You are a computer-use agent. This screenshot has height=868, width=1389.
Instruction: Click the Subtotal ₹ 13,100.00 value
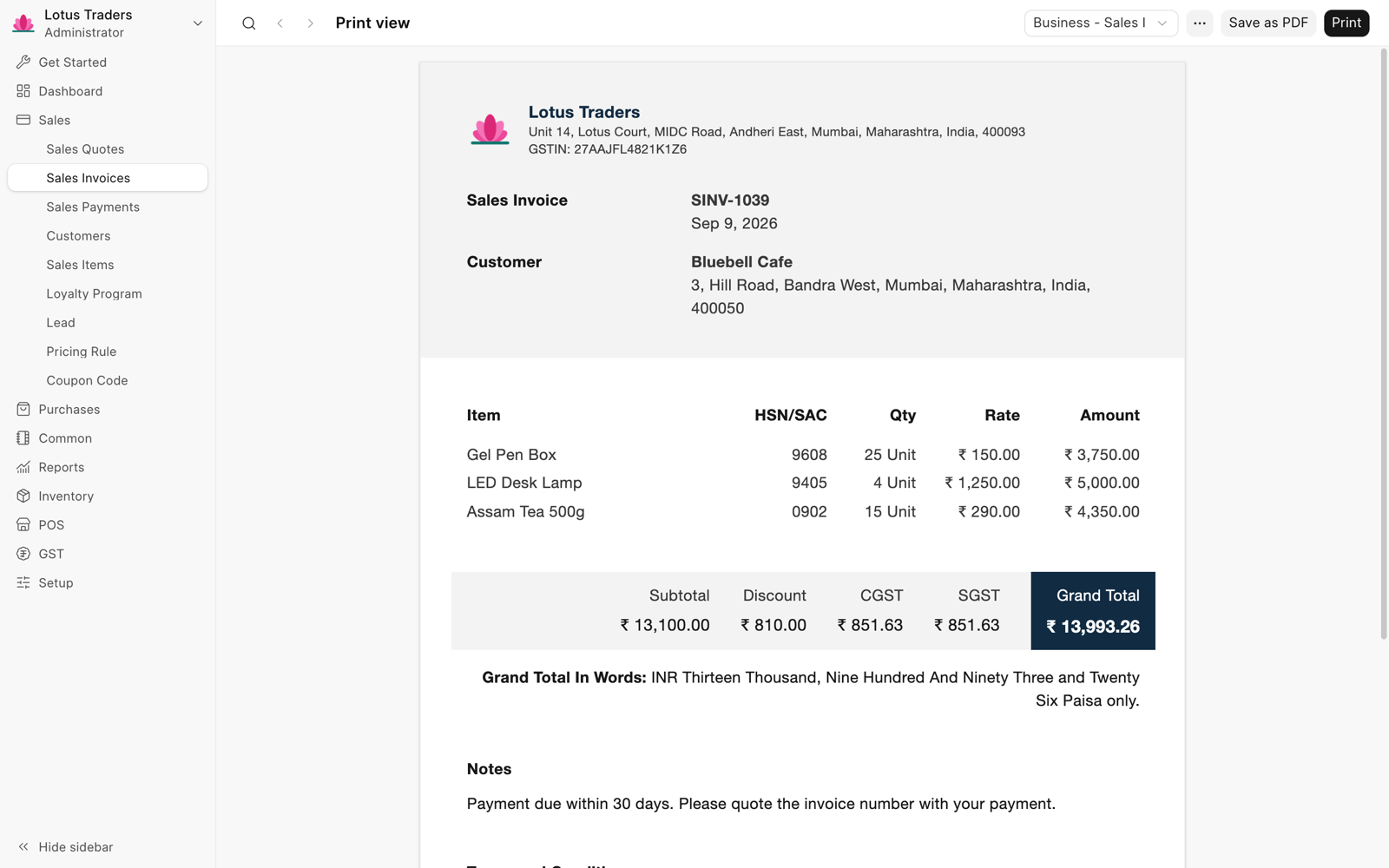click(665, 625)
